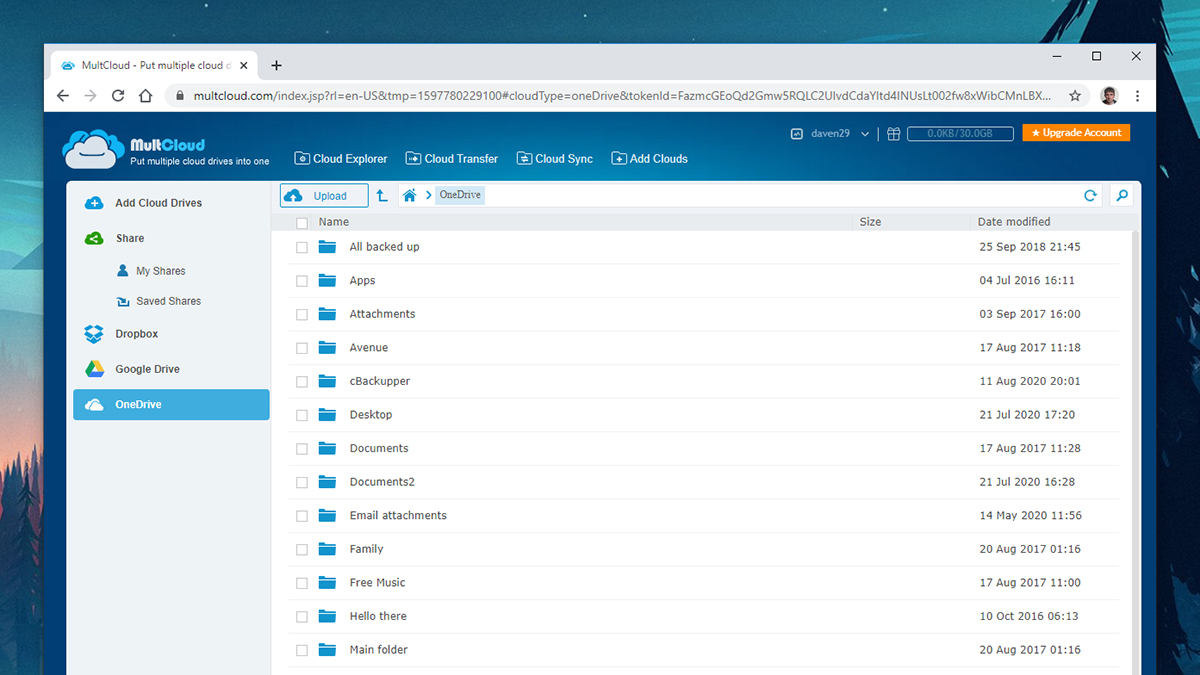The image size is (1200, 675).
Task: Click the folder icon for Family
Action: coord(327,549)
